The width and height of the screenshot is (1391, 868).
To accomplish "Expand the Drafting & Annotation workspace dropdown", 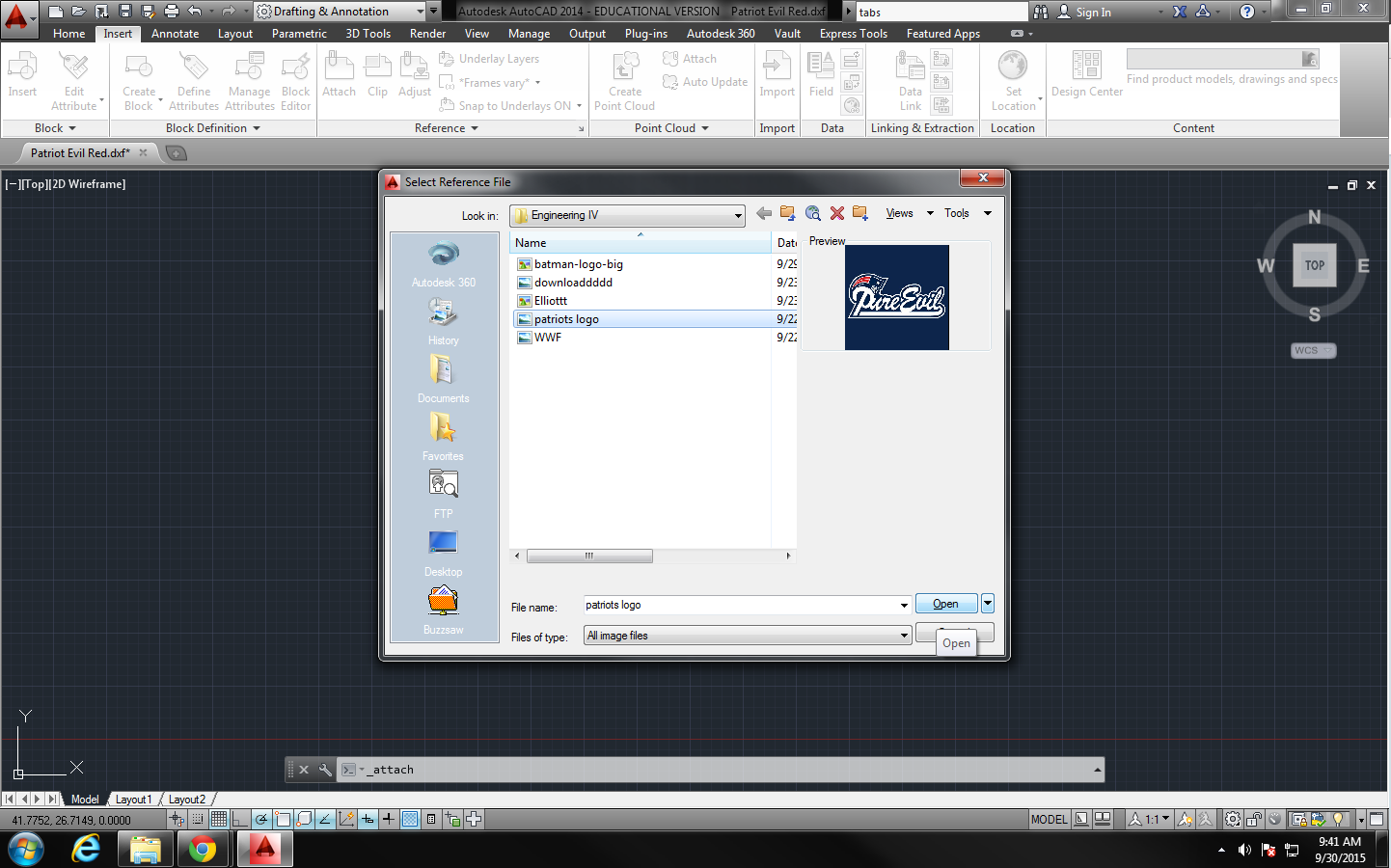I will pyautogui.click(x=421, y=12).
